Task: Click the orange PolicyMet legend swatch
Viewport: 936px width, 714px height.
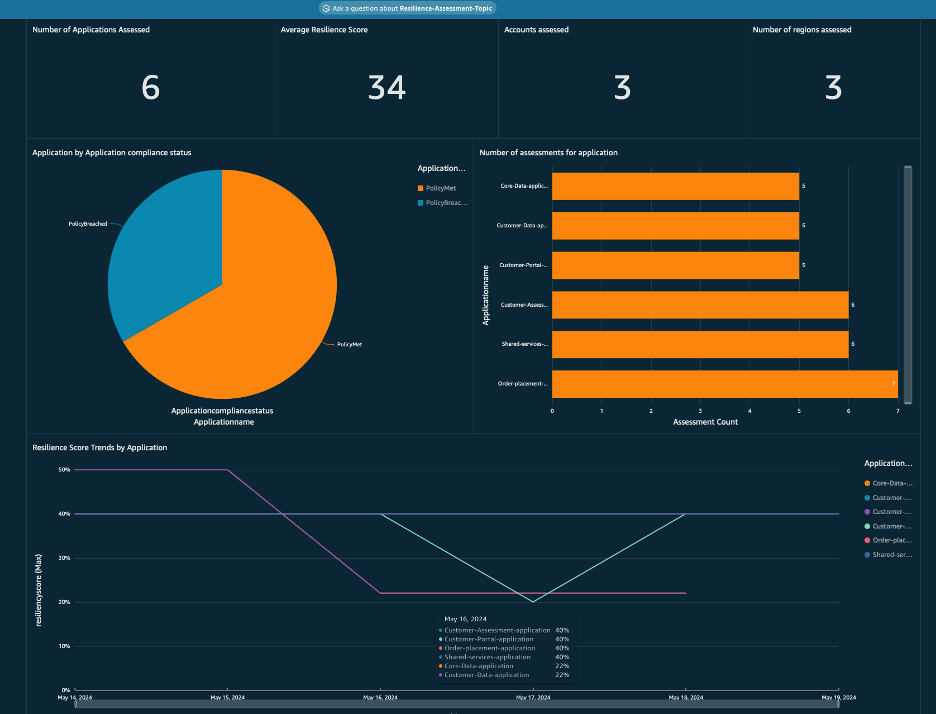Action: (x=422, y=186)
